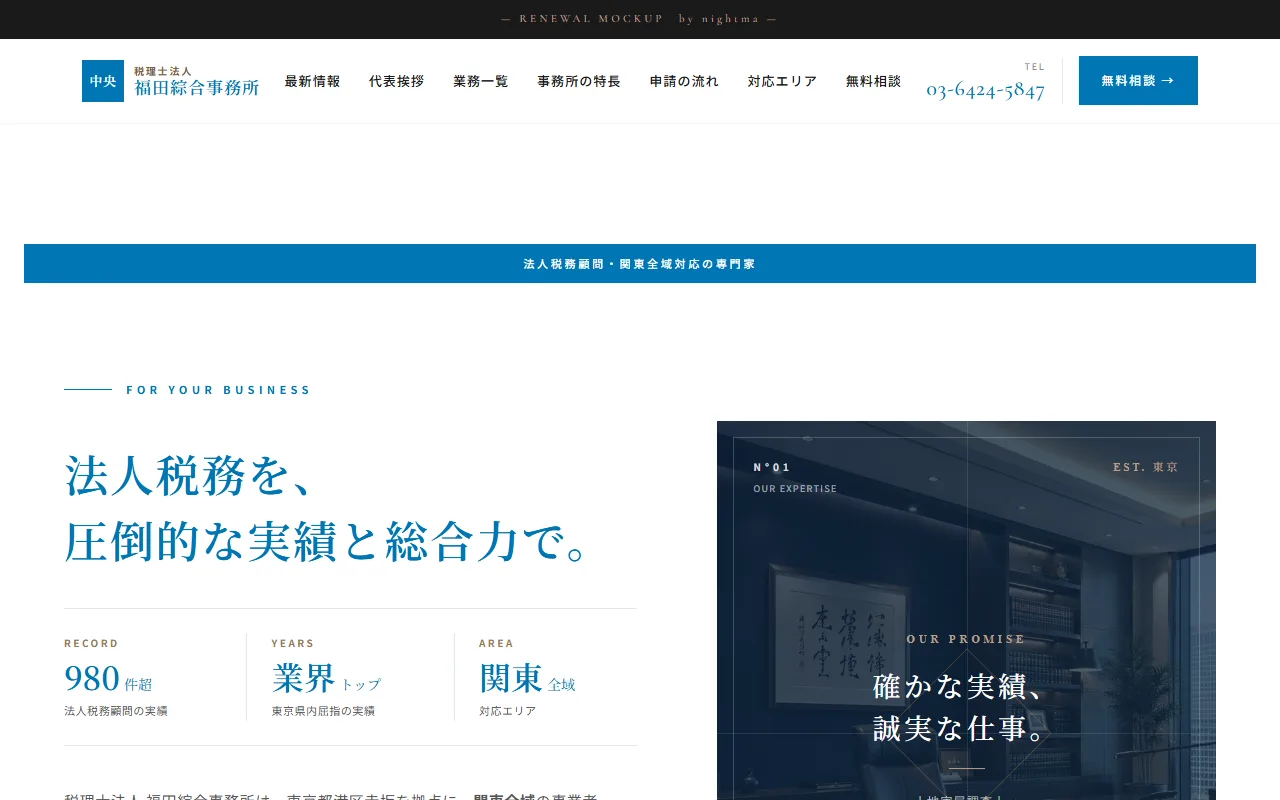
Task: Click the blue 無料相談 → button
Action: pyautogui.click(x=1138, y=80)
